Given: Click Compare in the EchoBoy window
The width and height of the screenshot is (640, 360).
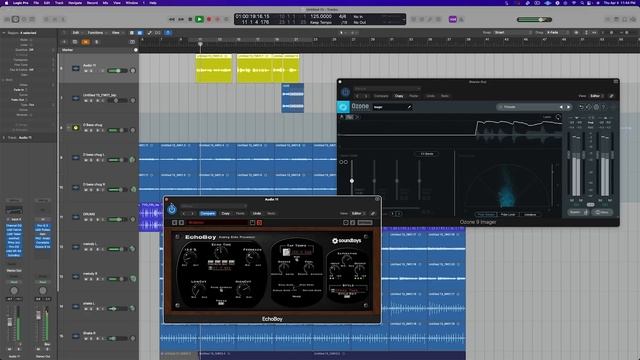Looking at the screenshot, I should click(x=207, y=213).
